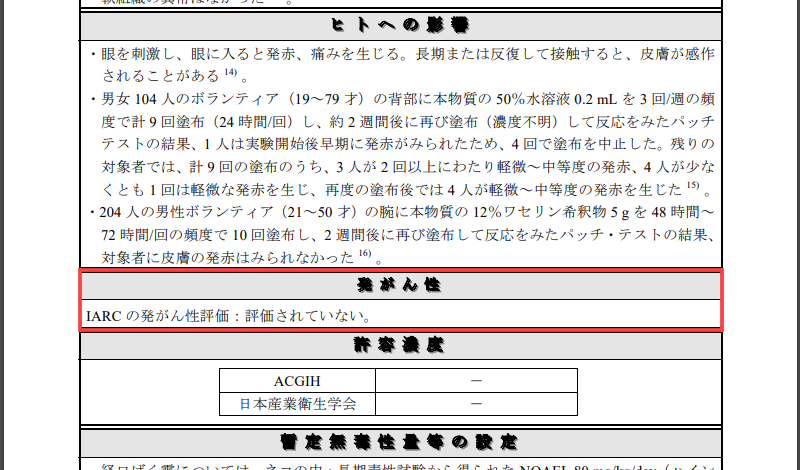This screenshot has height=470, width=800.
Task: Click the paragraph starting 204 人の男性
Action: pyautogui.click(x=400, y=236)
